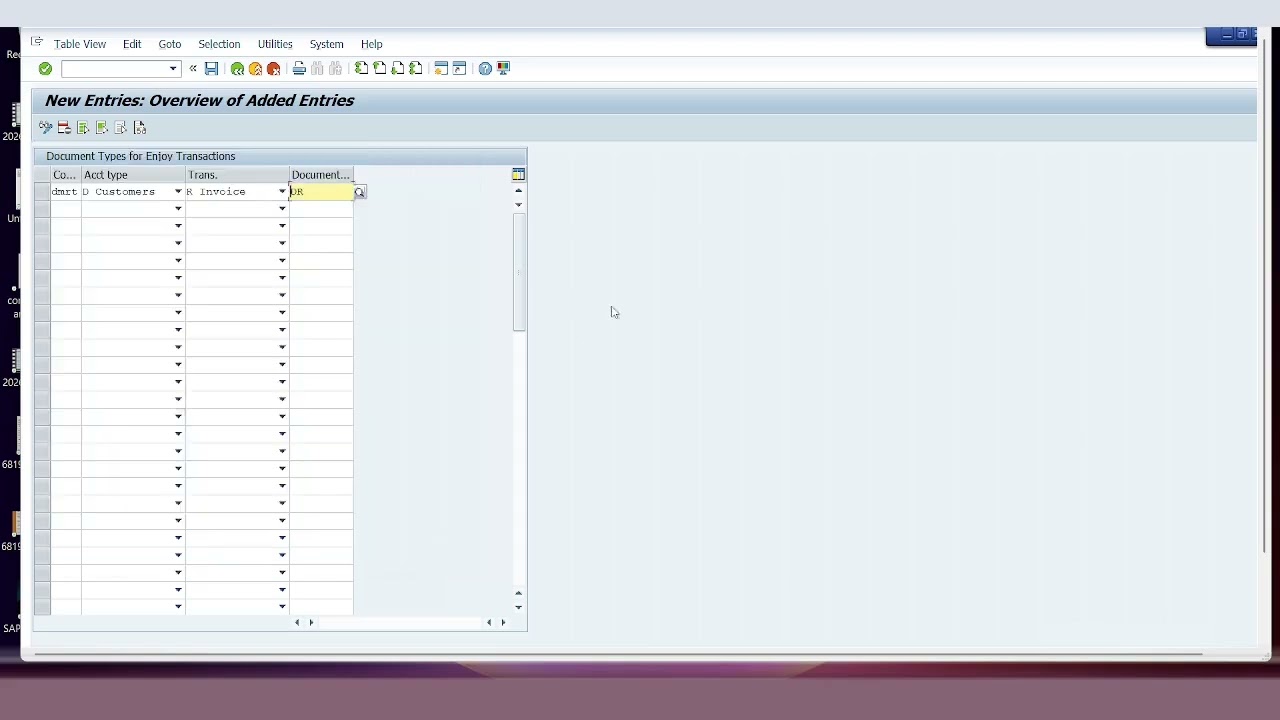
Task: Open search help next to Document type field
Action: pyautogui.click(x=360, y=192)
